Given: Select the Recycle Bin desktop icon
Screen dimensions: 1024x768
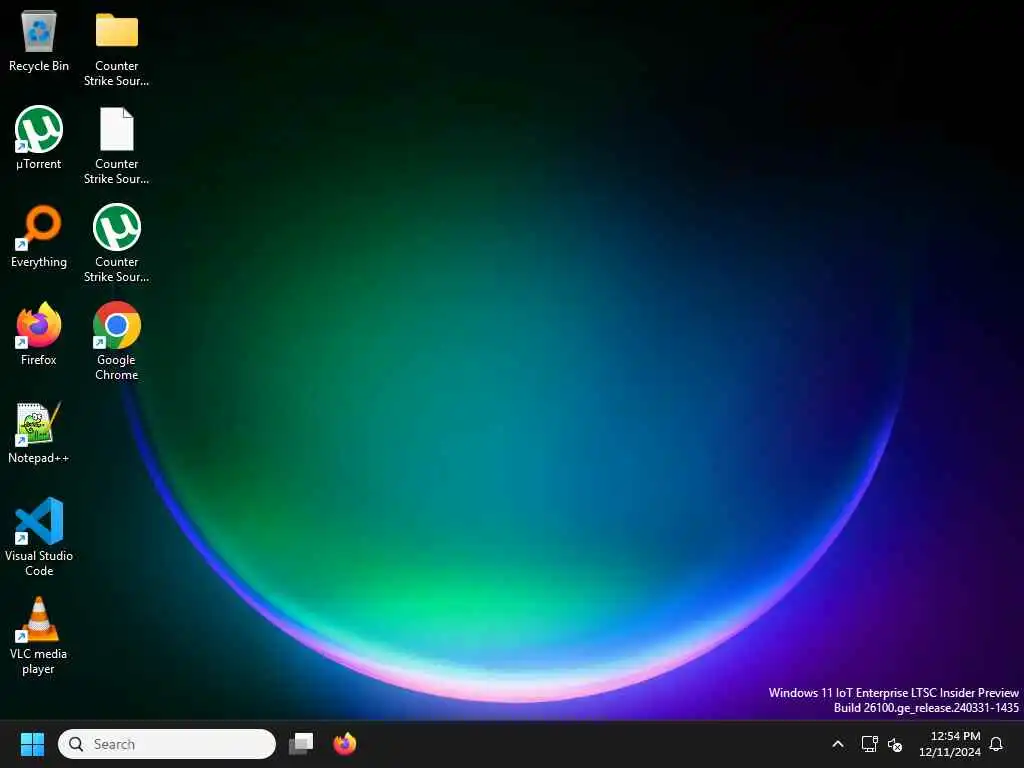Looking at the screenshot, I should coord(39,40).
